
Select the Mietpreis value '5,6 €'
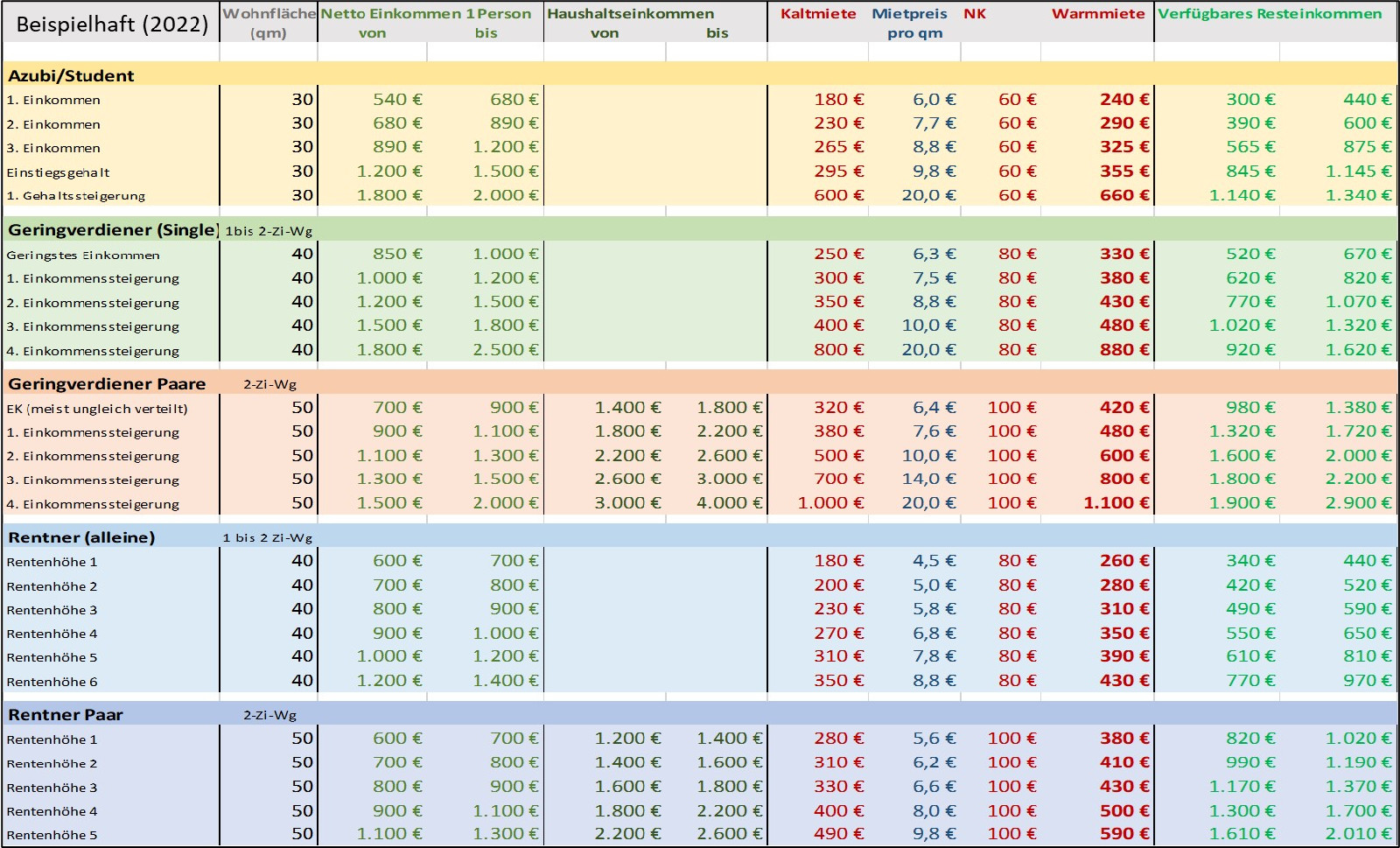(x=934, y=739)
